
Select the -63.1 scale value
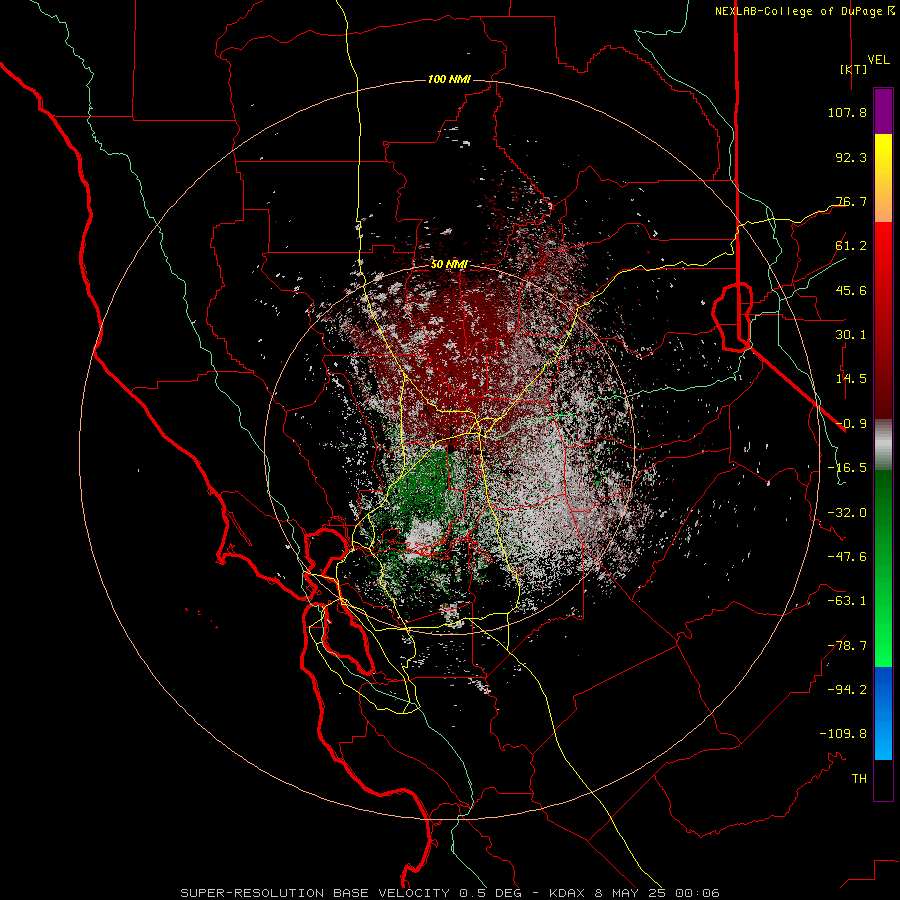pyautogui.click(x=847, y=601)
